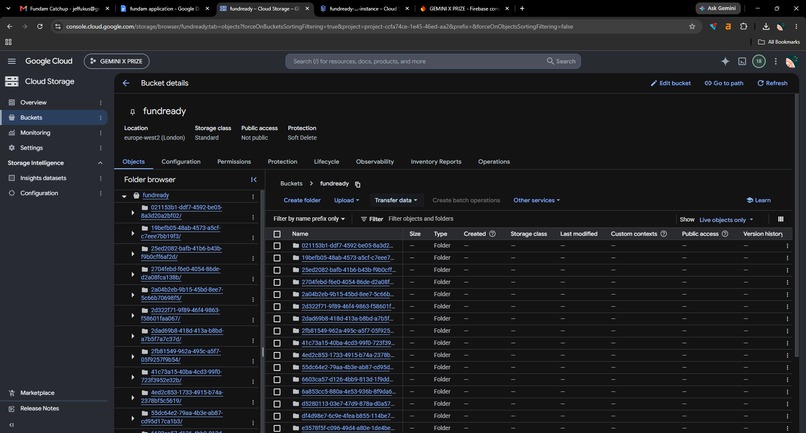Activate the Cloud Shell terminal icon

pyautogui.click(x=742, y=61)
